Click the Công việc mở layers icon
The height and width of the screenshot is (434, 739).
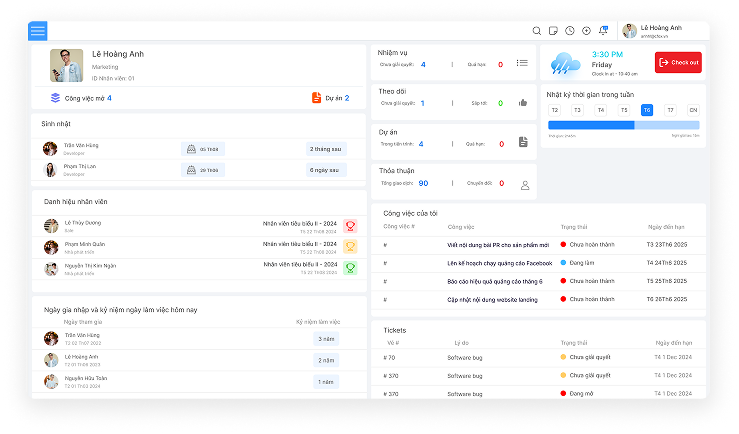tap(55, 98)
